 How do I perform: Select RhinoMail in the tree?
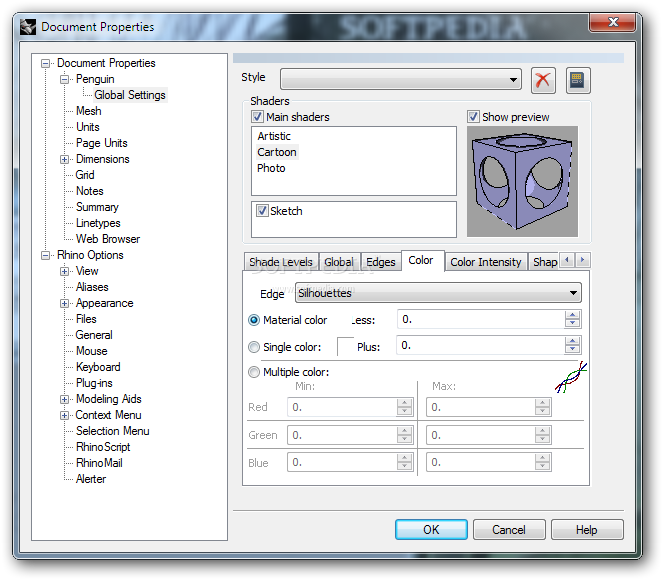[x=99, y=463]
